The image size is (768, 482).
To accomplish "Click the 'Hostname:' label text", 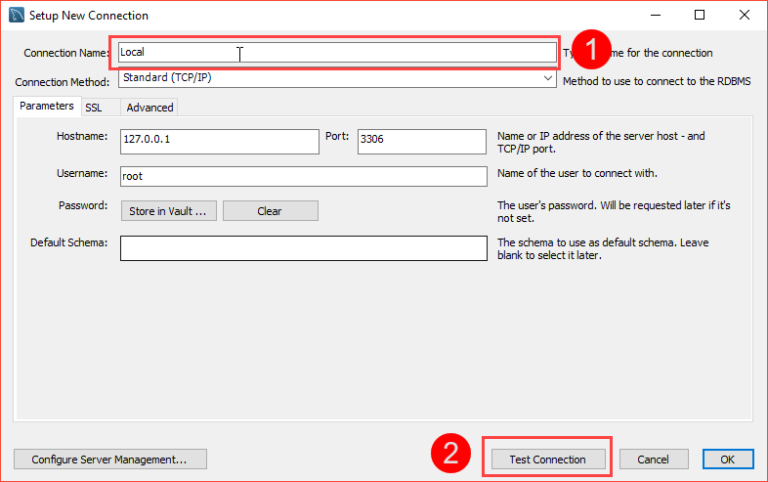I will [x=82, y=136].
